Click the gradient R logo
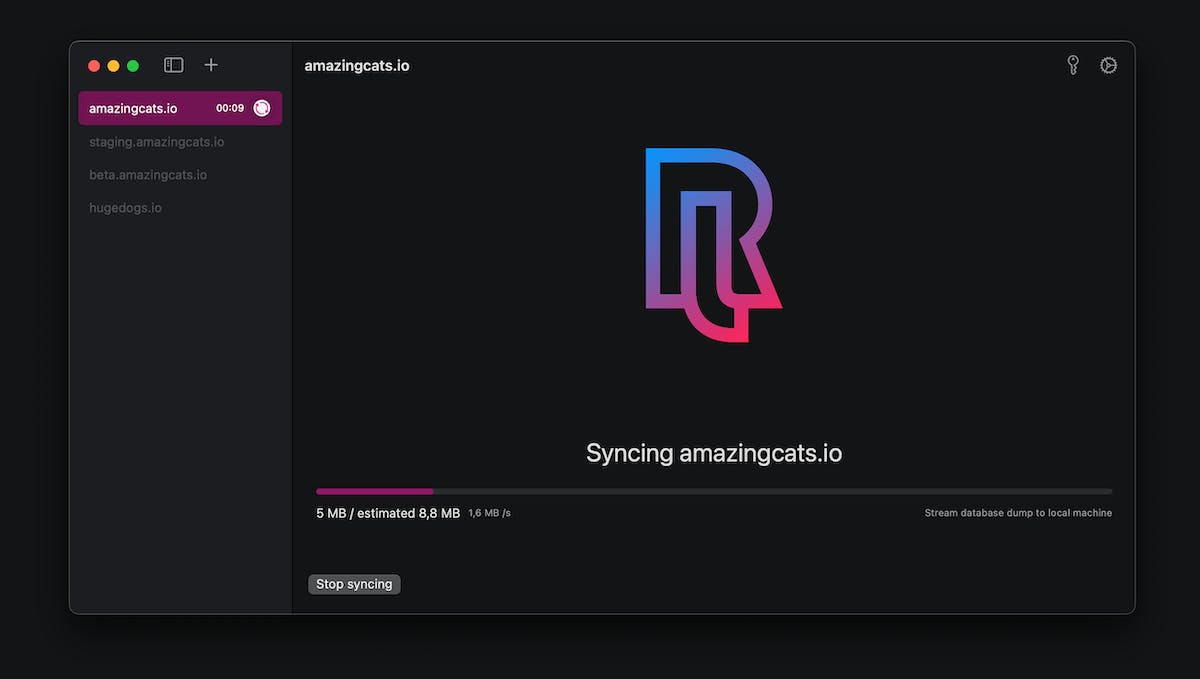This screenshot has width=1200, height=679. click(x=714, y=245)
